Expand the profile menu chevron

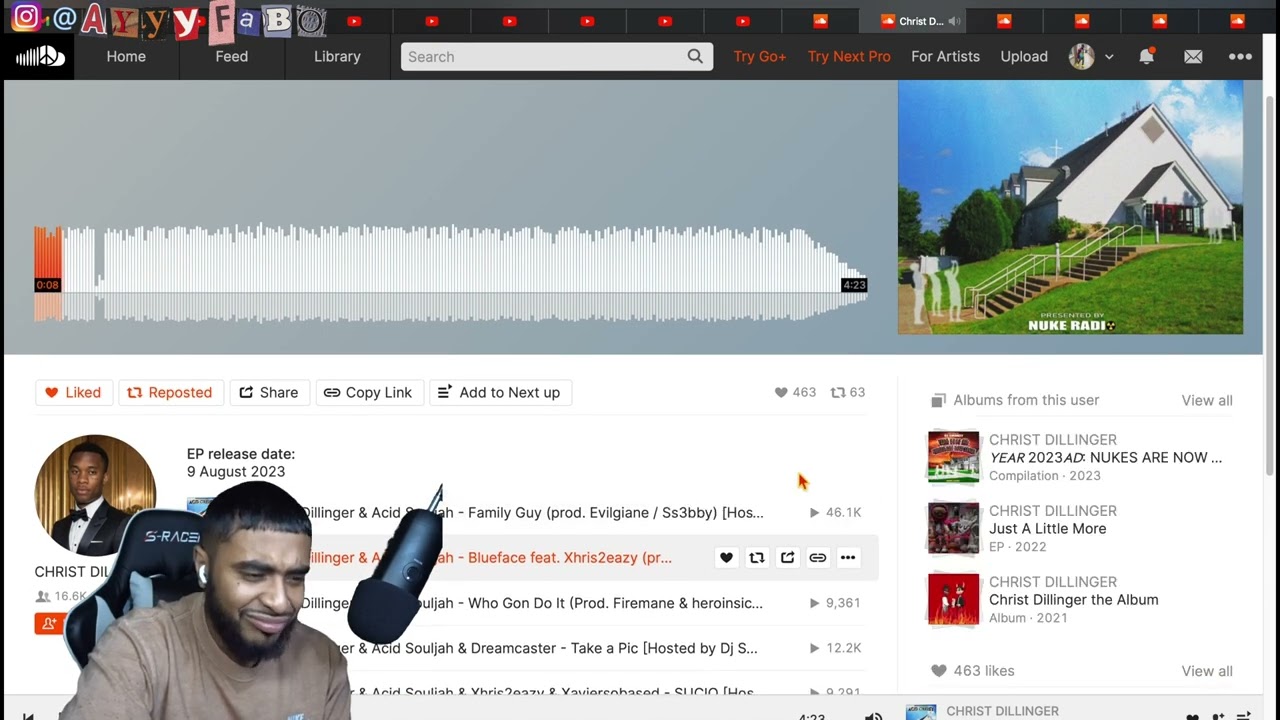[x=1109, y=57]
